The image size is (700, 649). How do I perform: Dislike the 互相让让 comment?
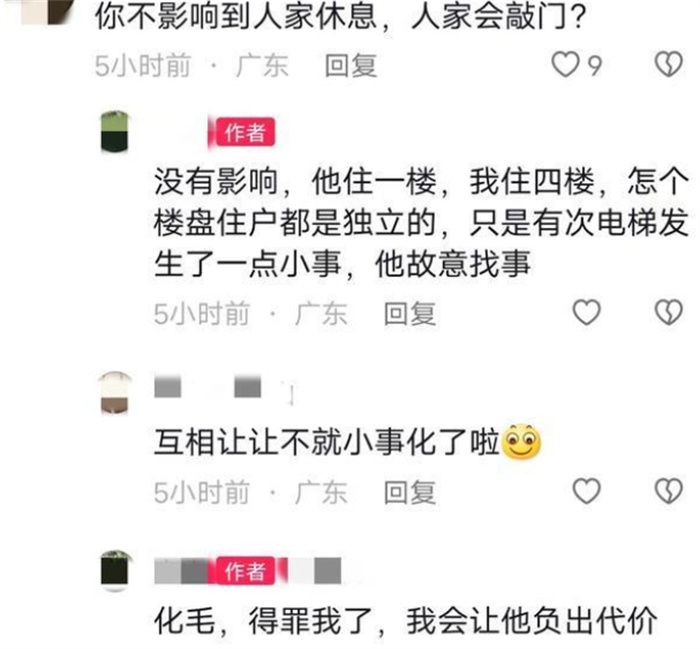668,491
